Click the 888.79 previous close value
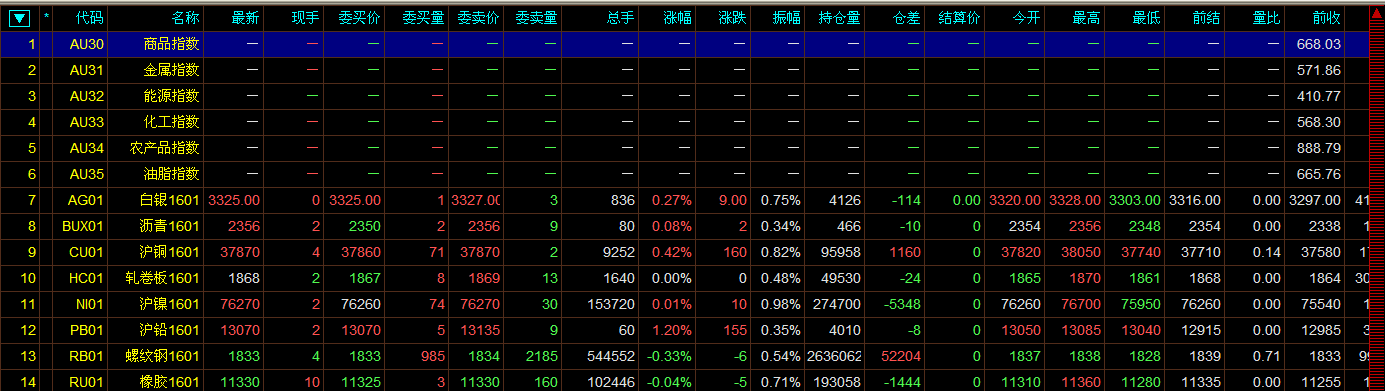This screenshot has width=1385, height=391. (x=1319, y=148)
